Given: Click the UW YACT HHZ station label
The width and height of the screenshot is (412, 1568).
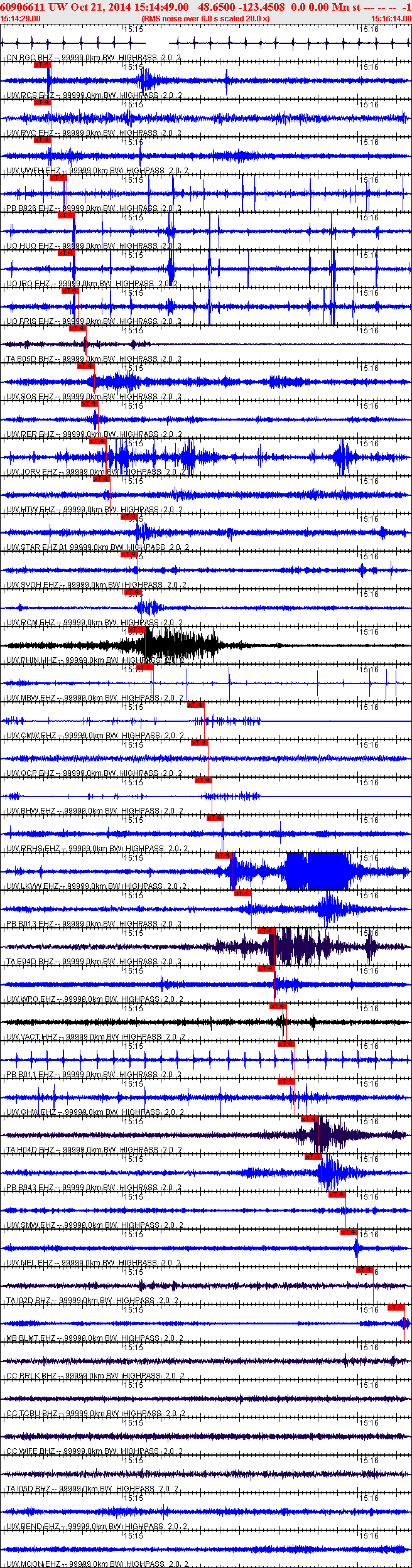Looking at the screenshot, I should click(31, 1037).
